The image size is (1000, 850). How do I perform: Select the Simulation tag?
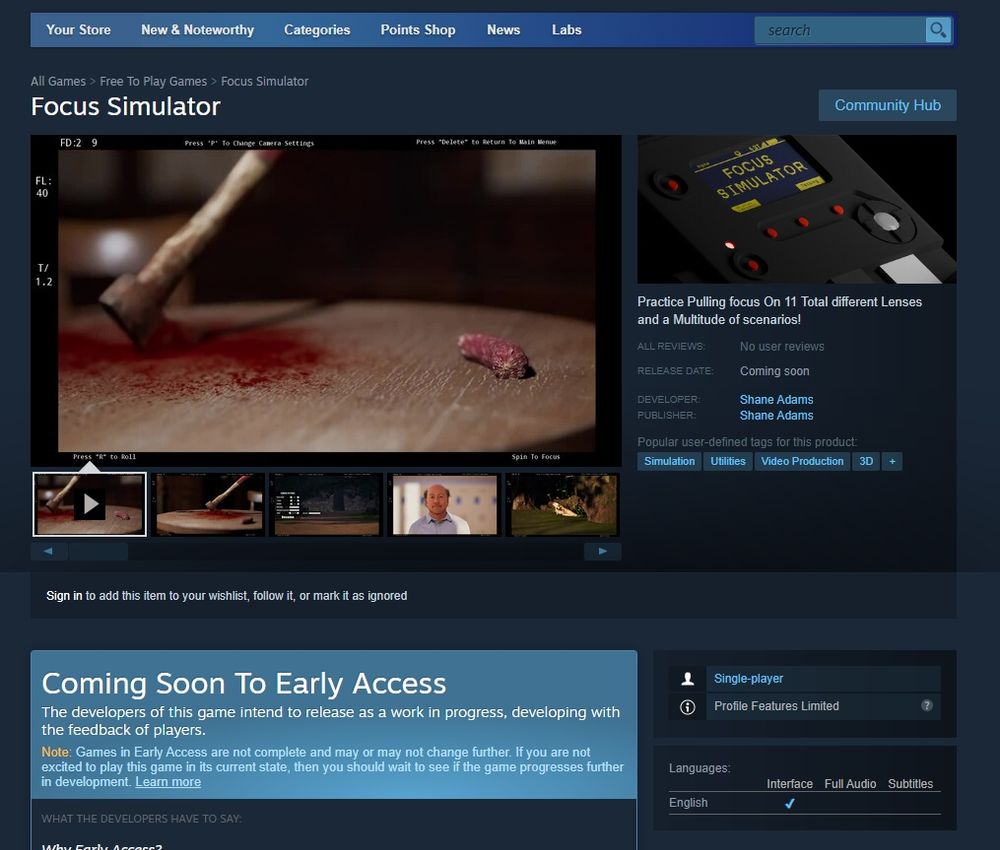(x=669, y=461)
